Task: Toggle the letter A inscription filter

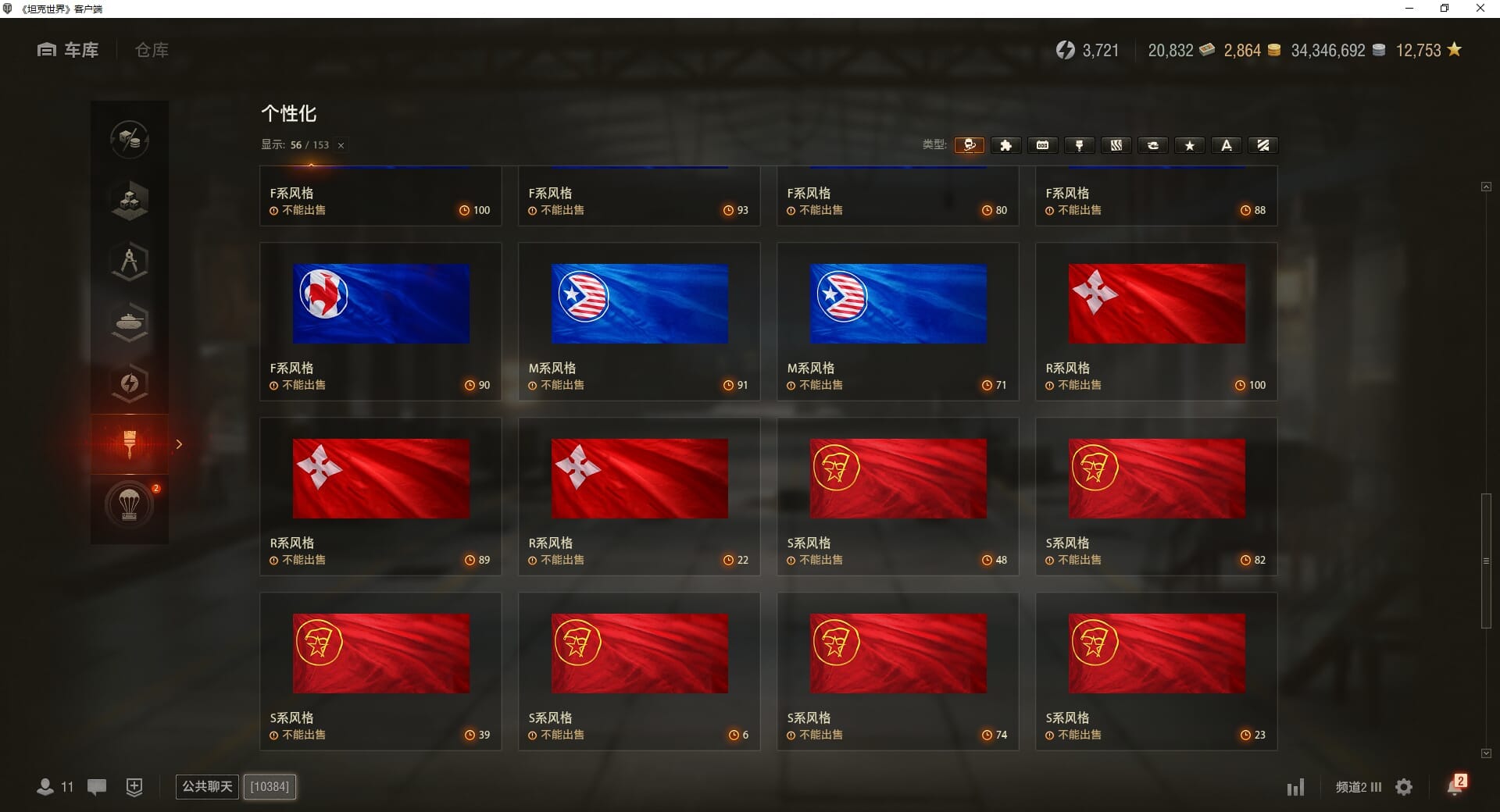Action: [x=1227, y=145]
